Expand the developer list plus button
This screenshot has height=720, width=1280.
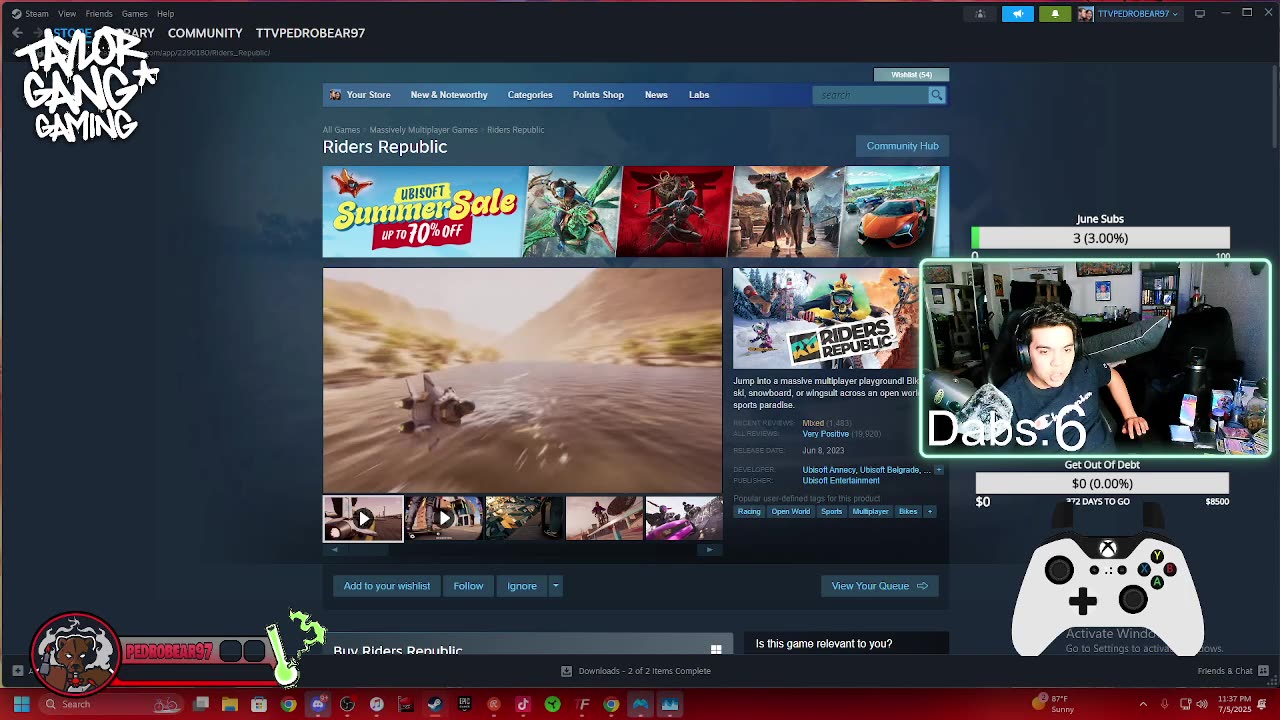[x=938, y=470]
